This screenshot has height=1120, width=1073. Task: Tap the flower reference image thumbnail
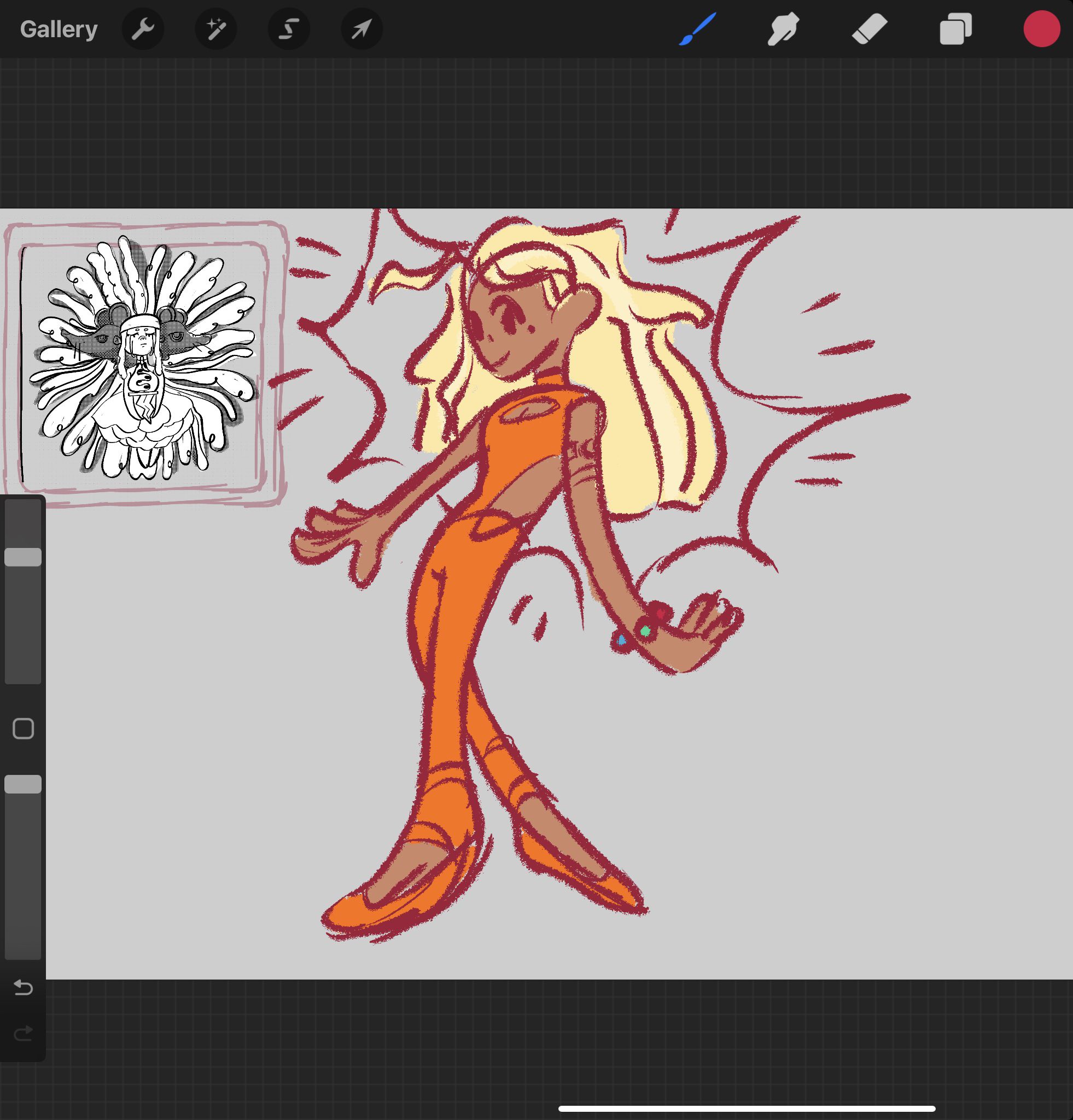click(143, 360)
